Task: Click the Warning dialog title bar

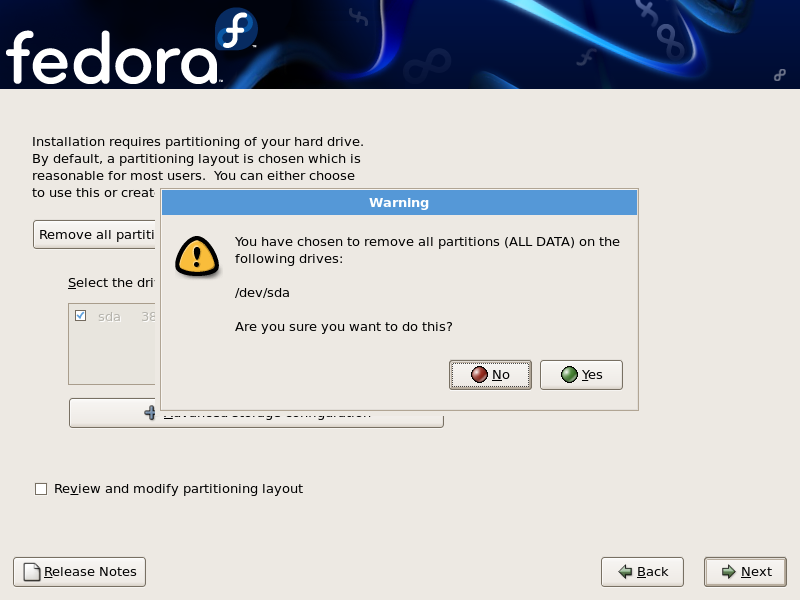Action: coord(399,203)
